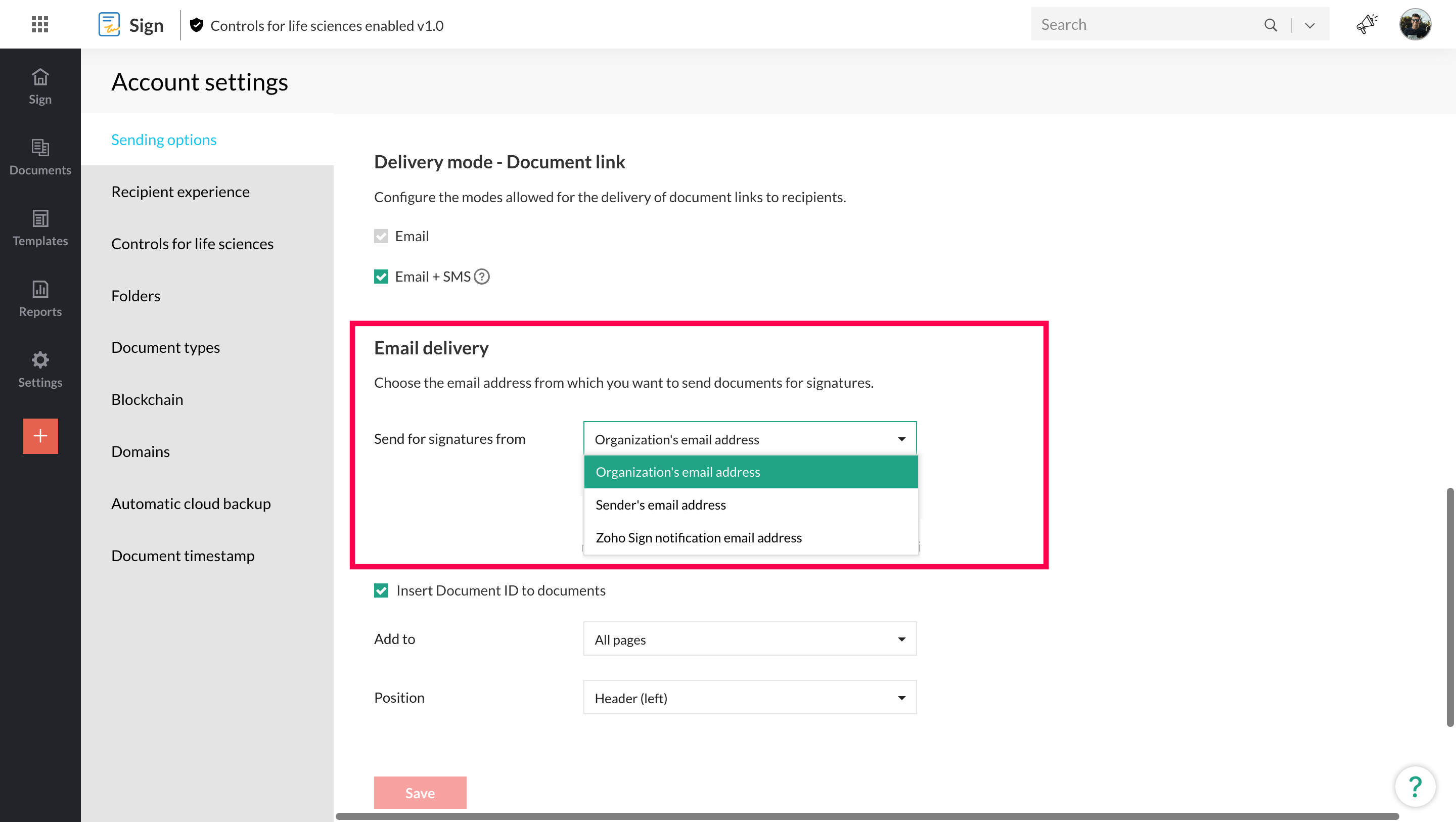The height and width of the screenshot is (822, 1456).
Task: Click the red plus create button
Action: tap(40, 436)
